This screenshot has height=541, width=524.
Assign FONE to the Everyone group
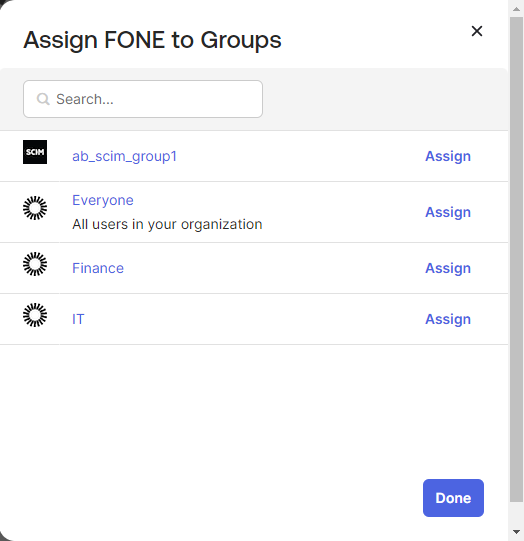(448, 212)
